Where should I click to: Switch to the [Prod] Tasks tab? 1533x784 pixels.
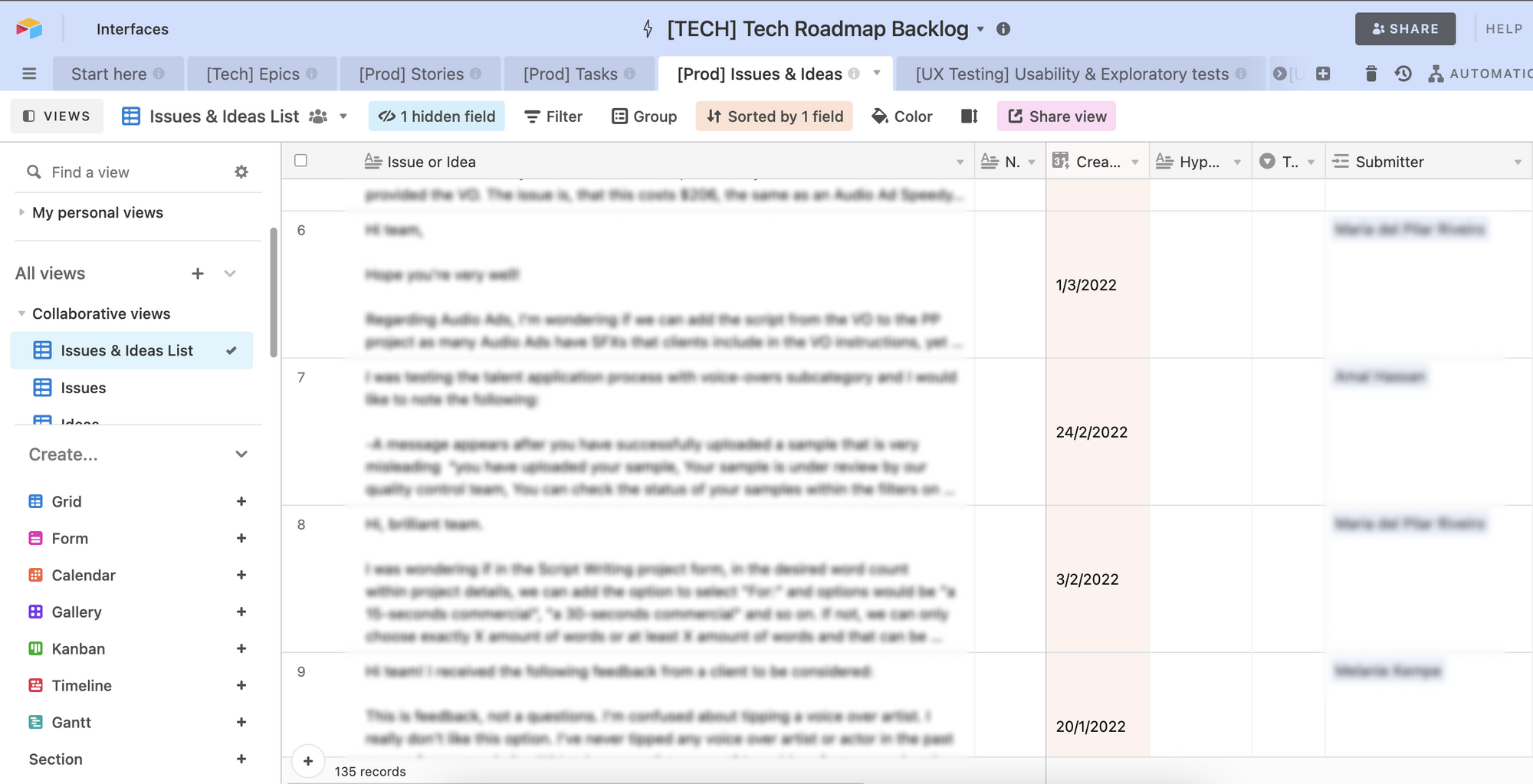(579, 74)
